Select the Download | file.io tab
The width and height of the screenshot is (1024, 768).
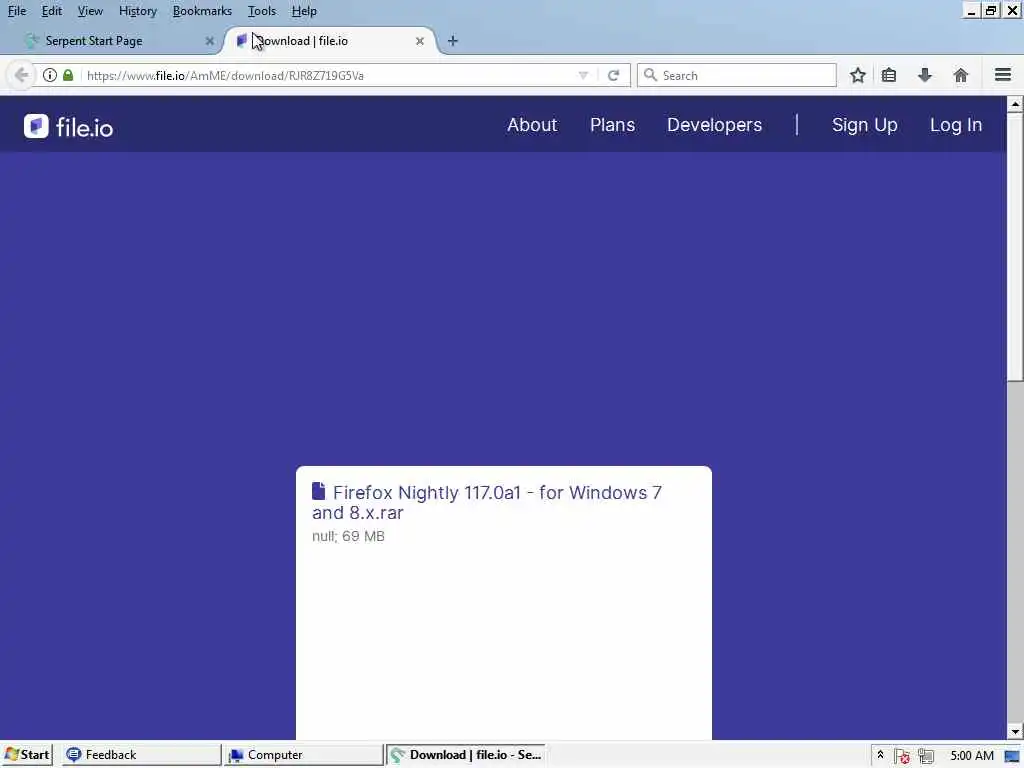330,40
